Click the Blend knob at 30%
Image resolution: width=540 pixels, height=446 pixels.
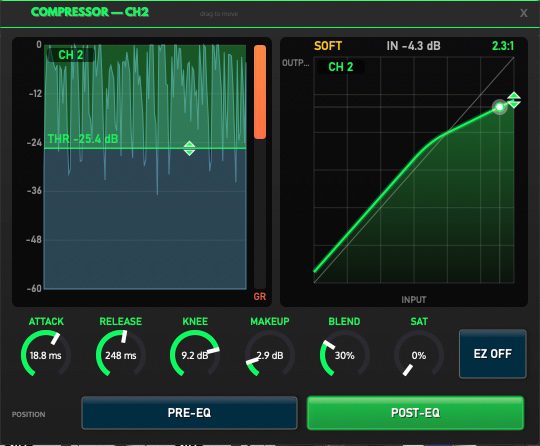click(x=344, y=354)
